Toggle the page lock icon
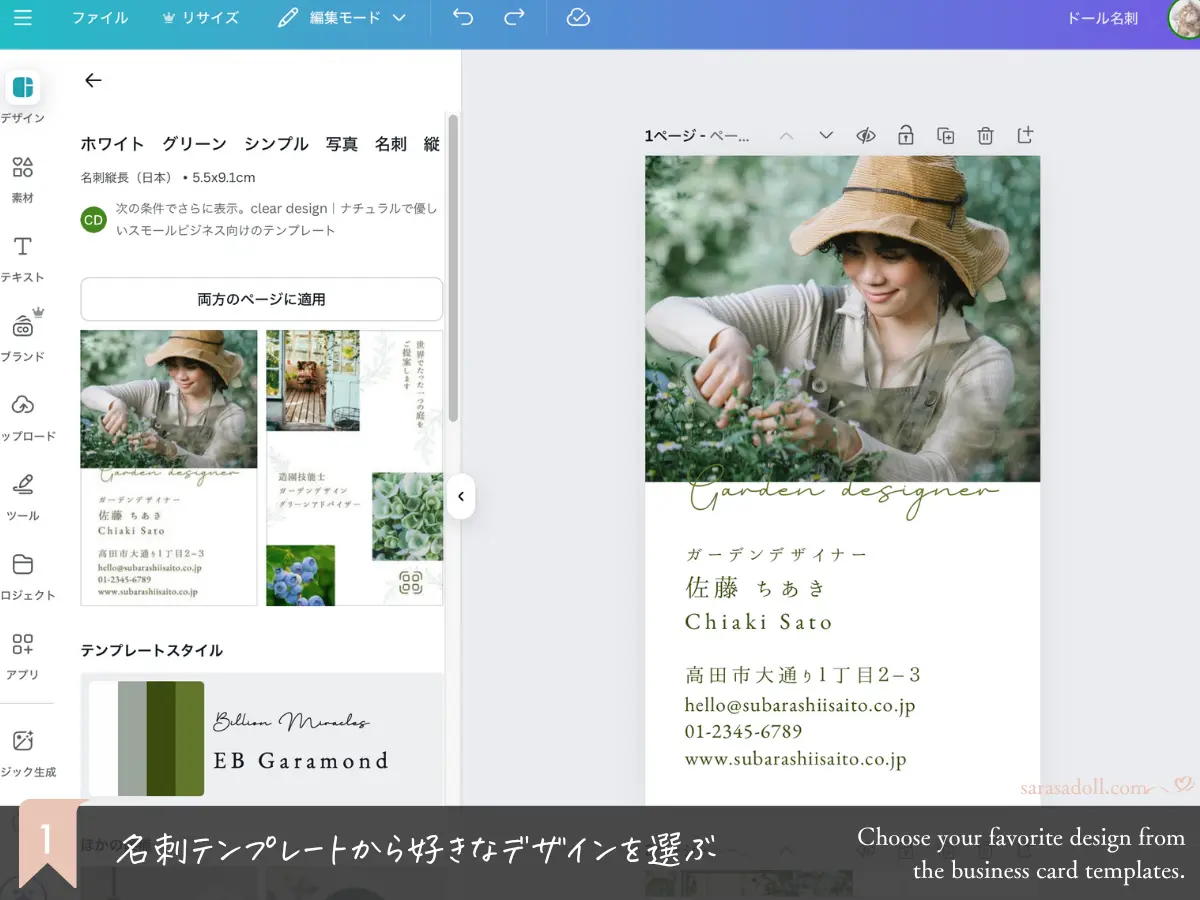1200x900 pixels. pos(906,136)
